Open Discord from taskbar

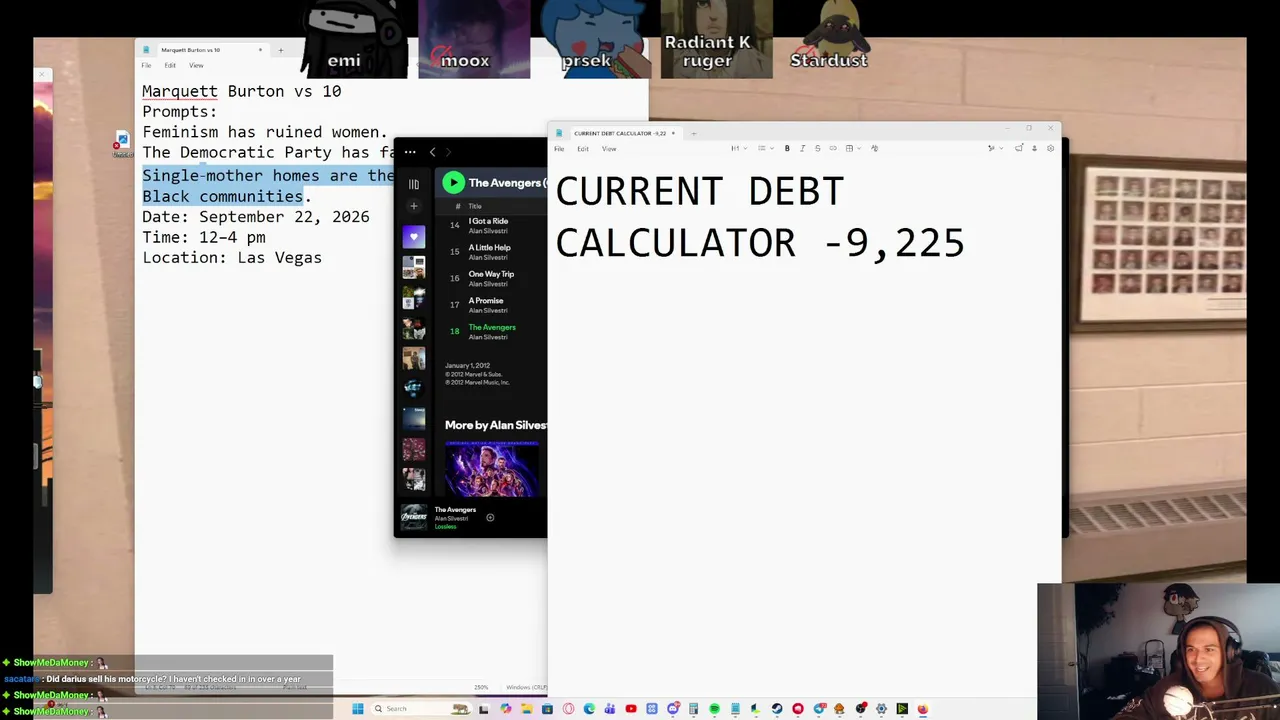pyautogui.click(x=673, y=709)
